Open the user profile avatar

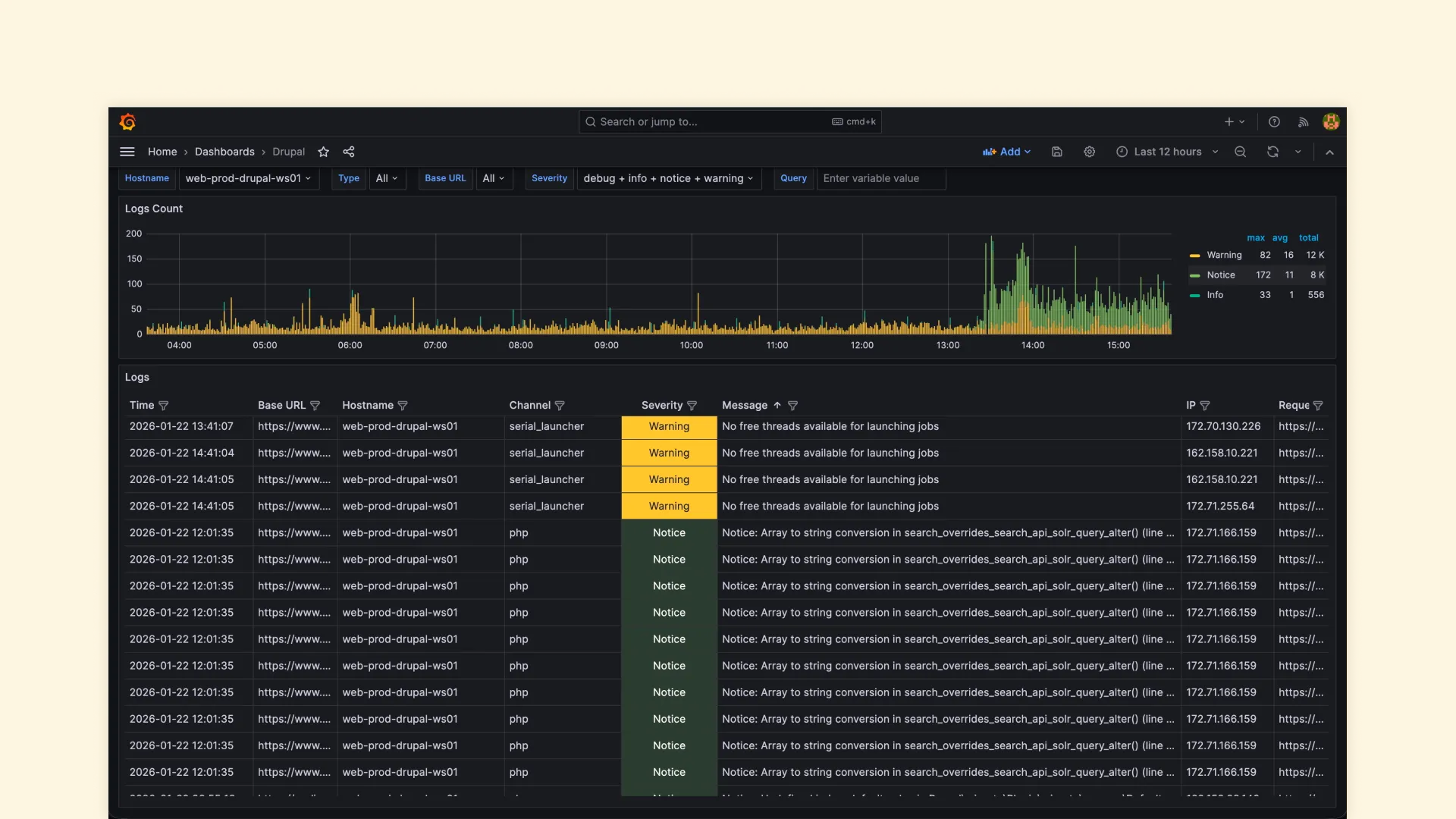[x=1331, y=122]
